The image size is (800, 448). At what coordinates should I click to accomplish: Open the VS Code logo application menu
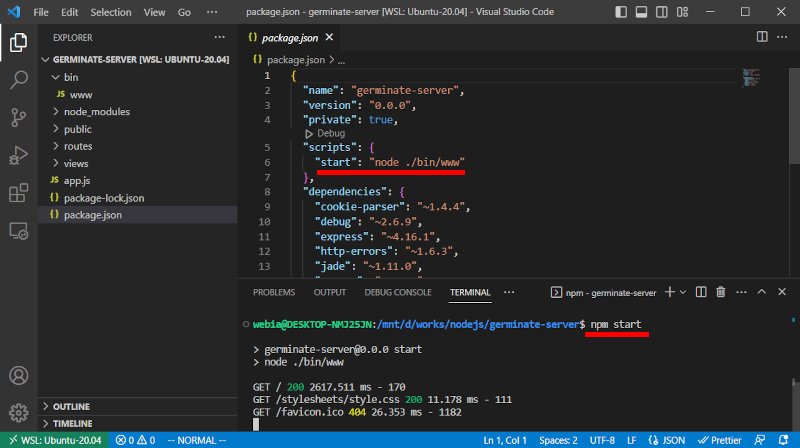click(14, 12)
